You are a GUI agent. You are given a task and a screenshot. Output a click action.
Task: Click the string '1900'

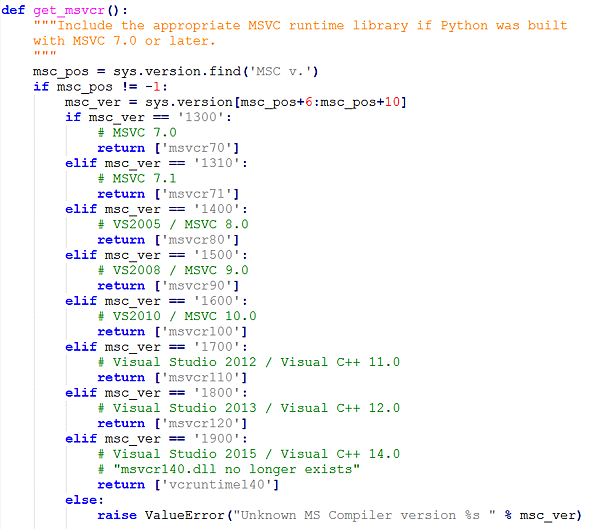pos(217,439)
